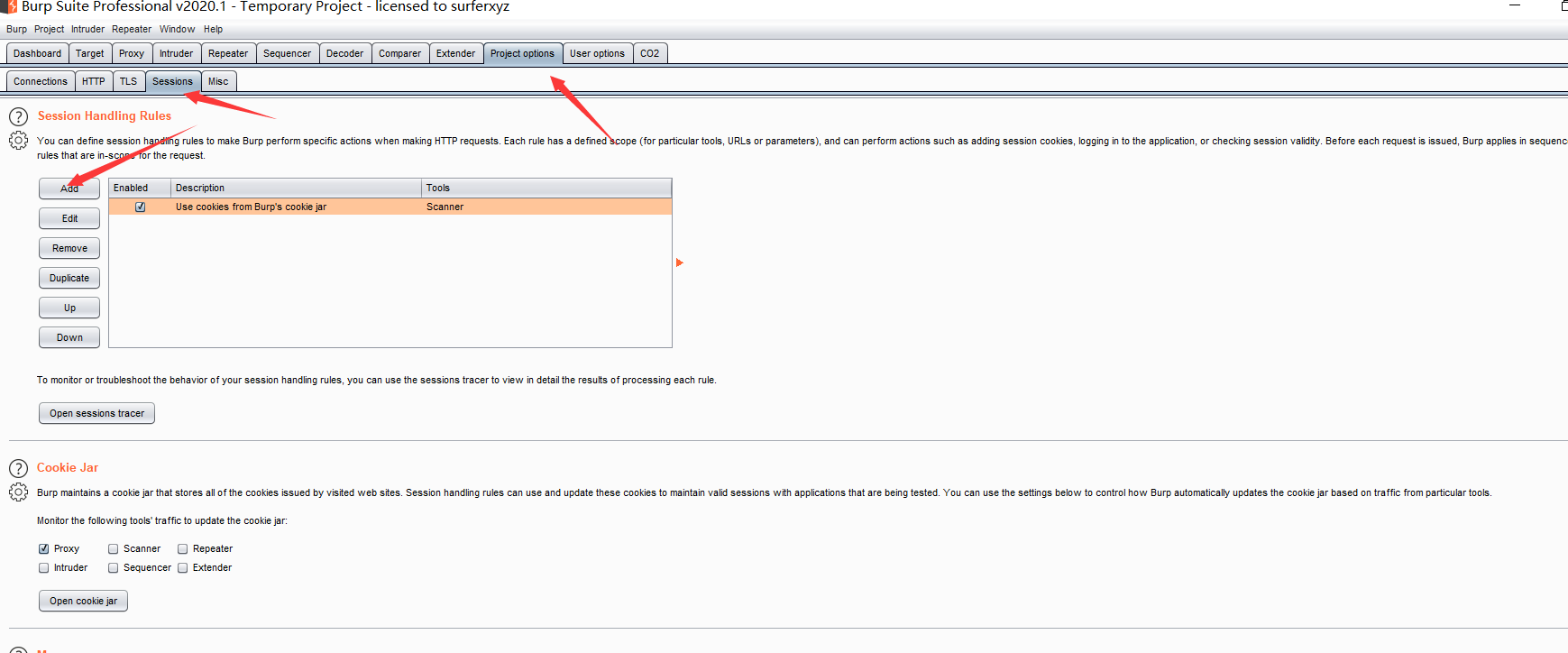
Task: Click the orange resize arrow beside rules table
Action: (680, 262)
